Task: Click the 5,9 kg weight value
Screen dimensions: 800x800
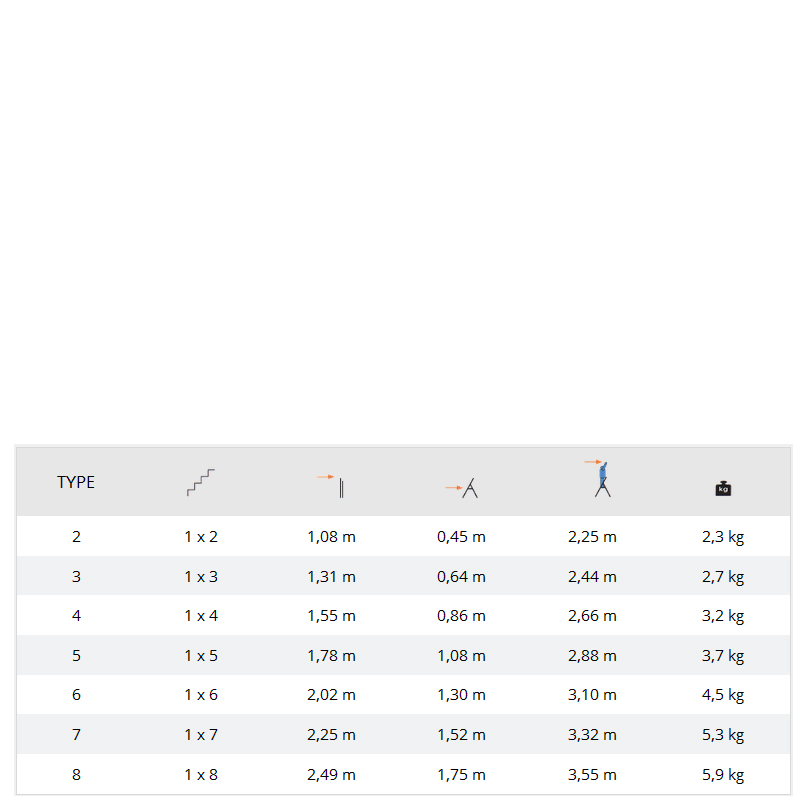Action: (x=723, y=774)
